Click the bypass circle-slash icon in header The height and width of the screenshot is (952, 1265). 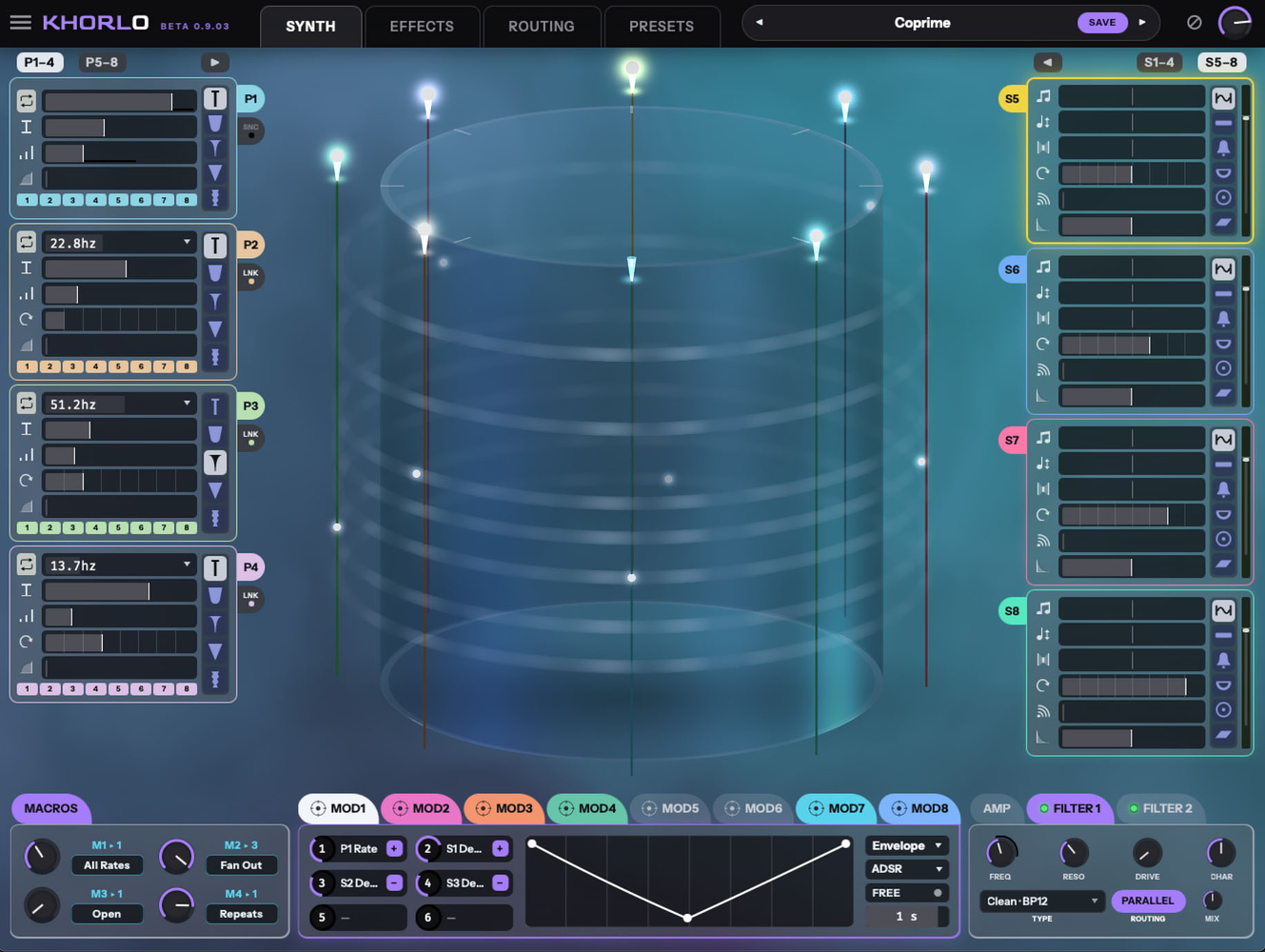click(1194, 22)
